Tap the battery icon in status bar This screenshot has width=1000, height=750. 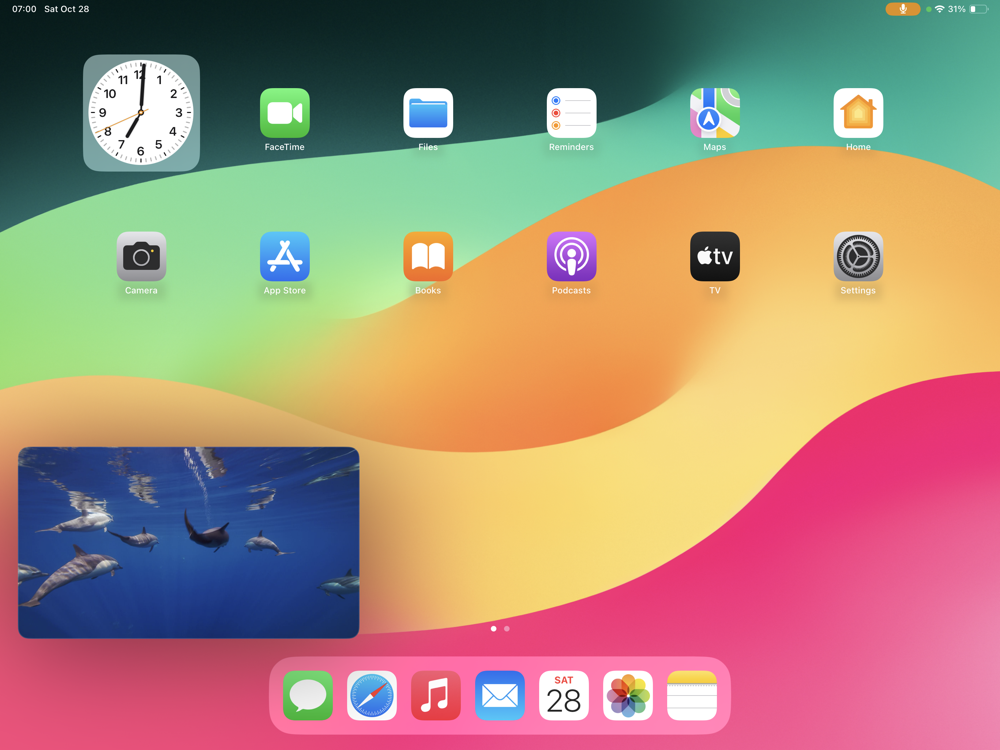click(979, 9)
